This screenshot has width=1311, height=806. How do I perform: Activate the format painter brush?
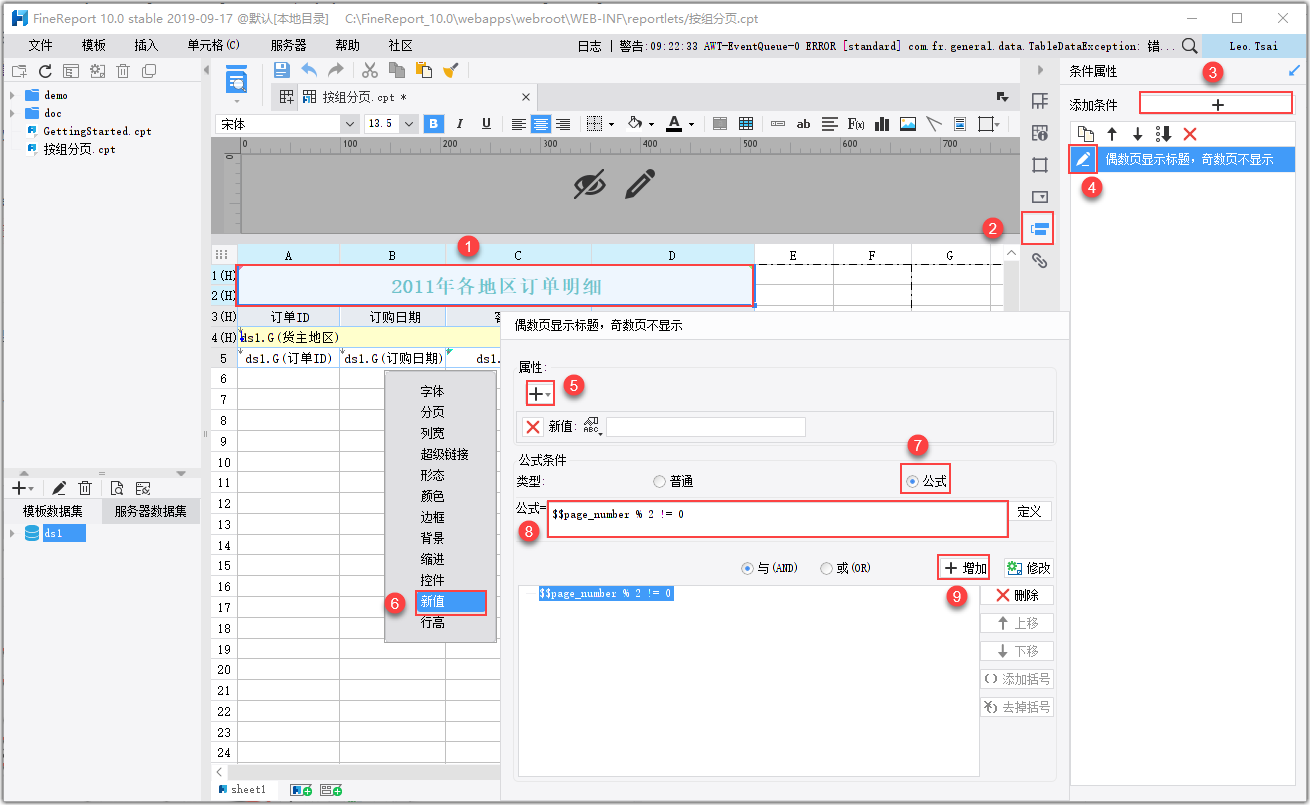[451, 70]
